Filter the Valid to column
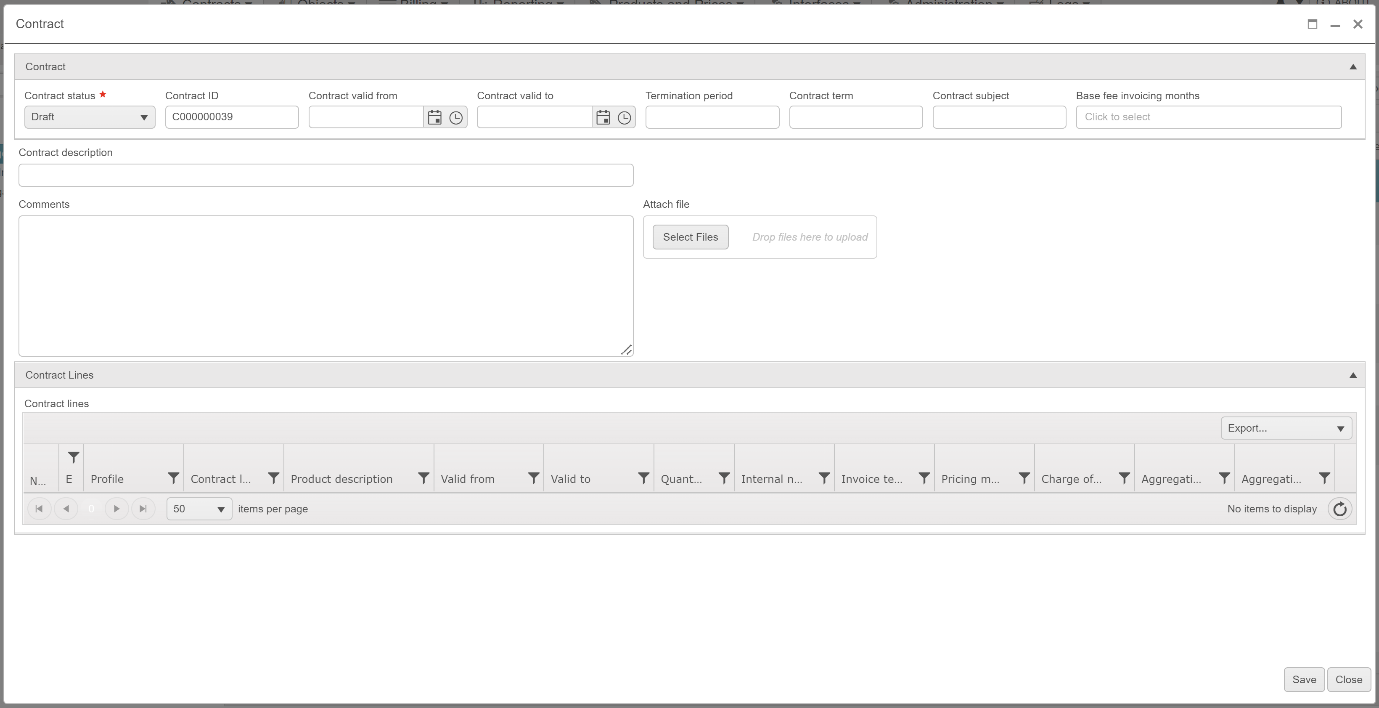 click(x=643, y=479)
